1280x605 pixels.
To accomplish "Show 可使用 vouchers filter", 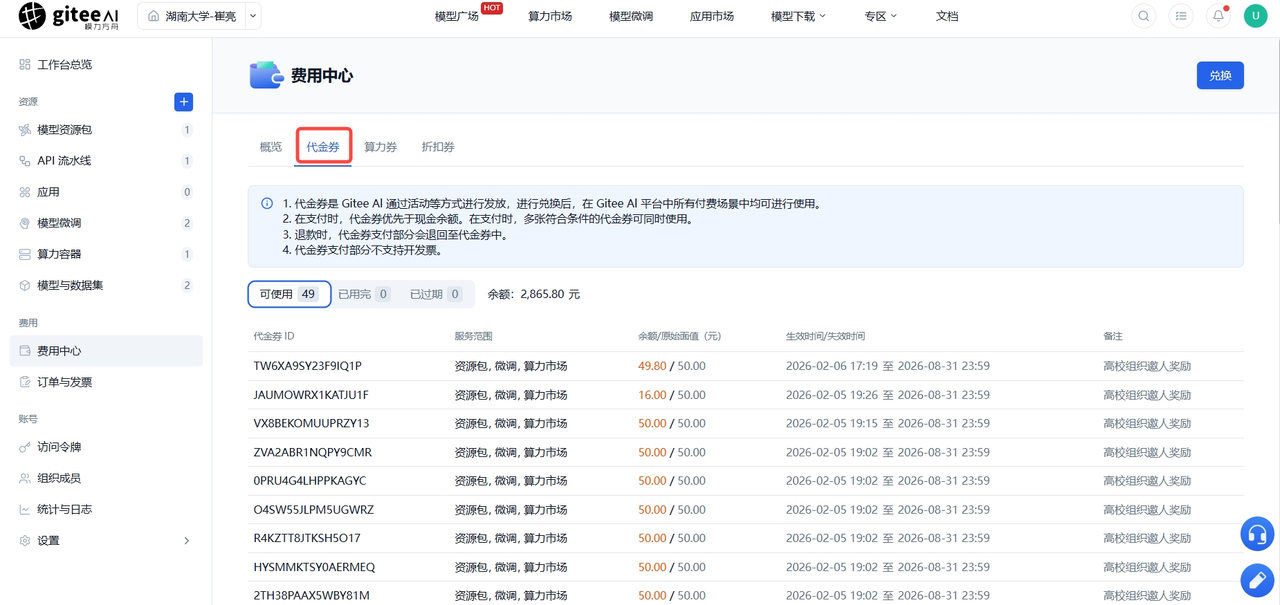I will point(289,294).
